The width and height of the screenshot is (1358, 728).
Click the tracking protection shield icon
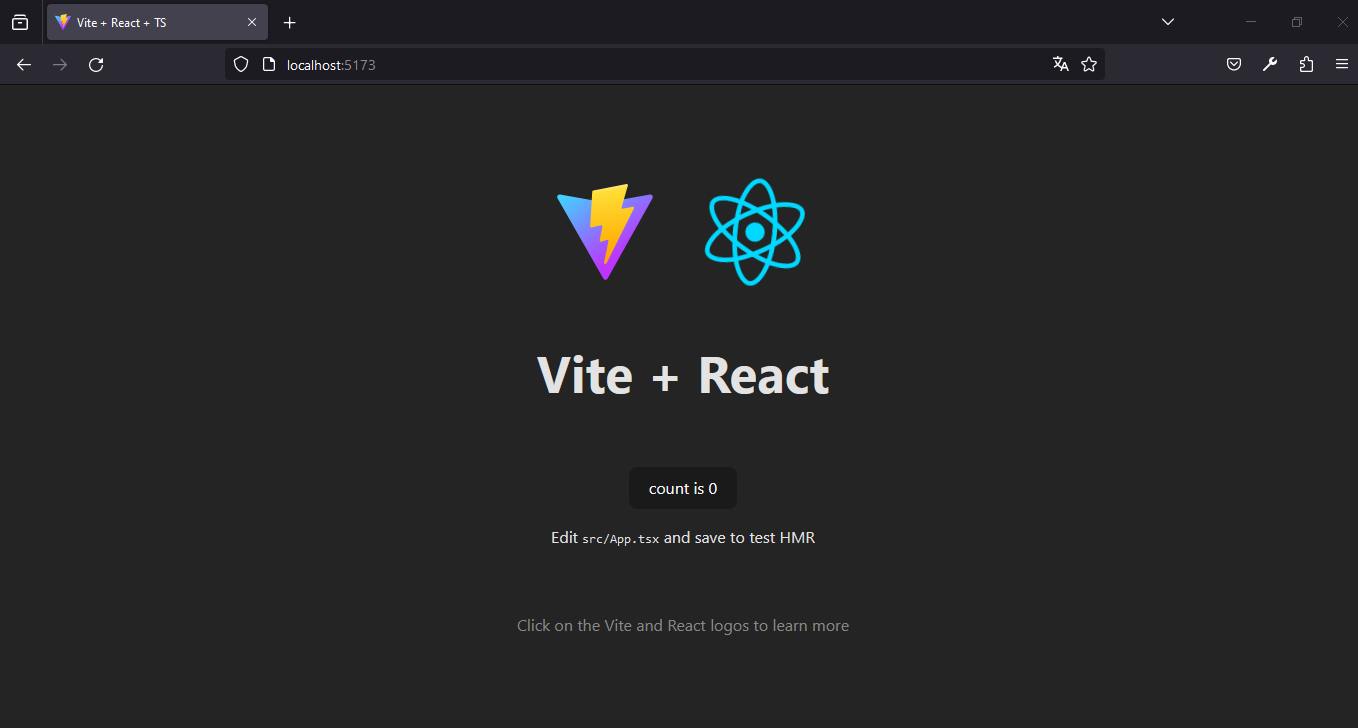point(241,63)
